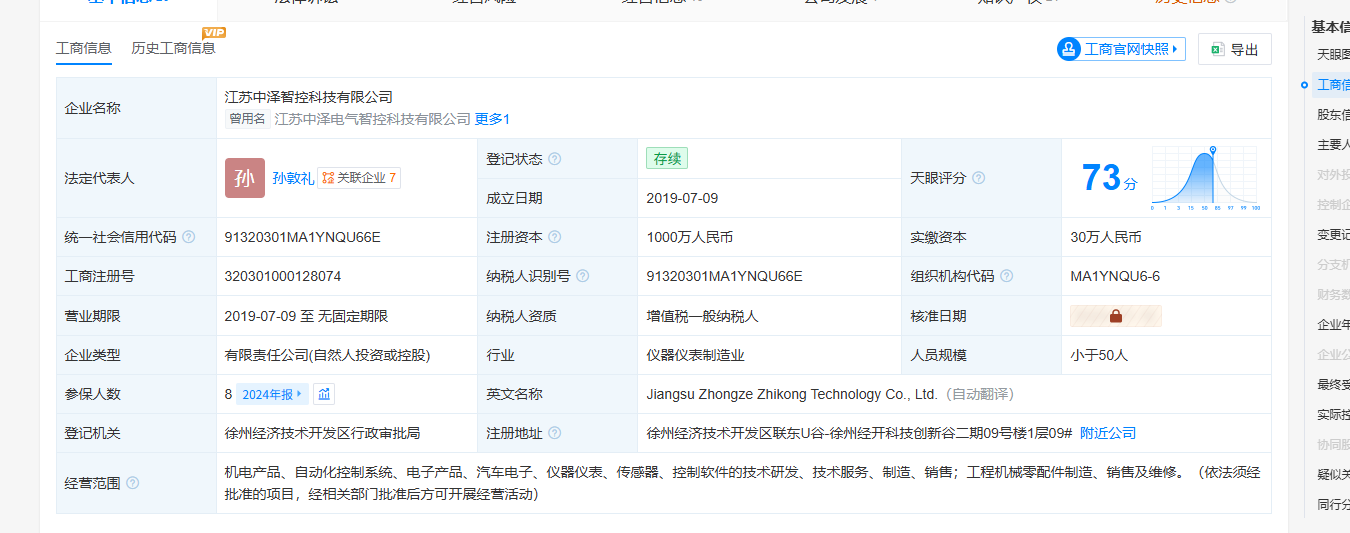Click the help icon next to 组织机构代码

pyautogui.click(x=1007, y=276)
